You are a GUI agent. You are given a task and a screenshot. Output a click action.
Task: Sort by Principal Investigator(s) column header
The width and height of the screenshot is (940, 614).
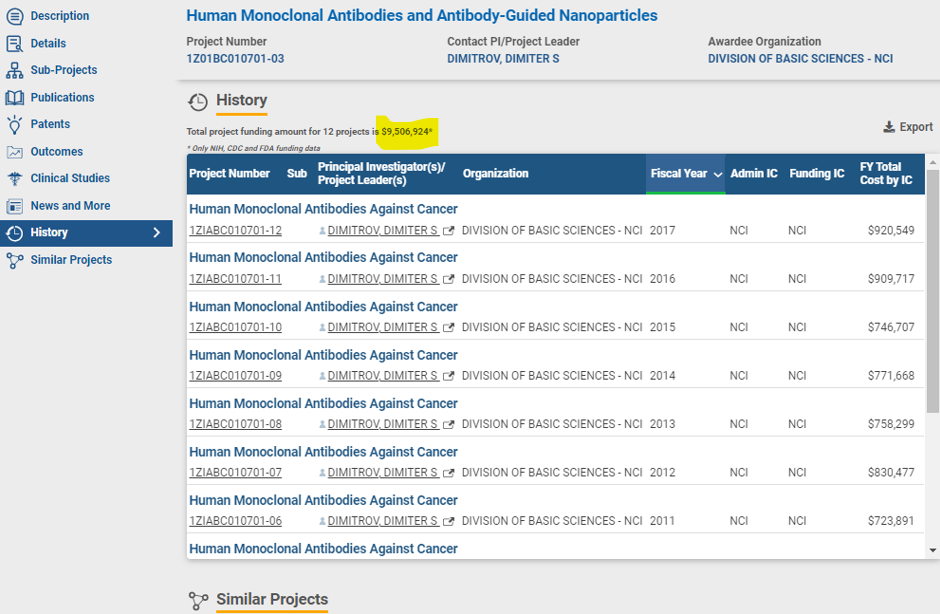(x=381, y=173)
